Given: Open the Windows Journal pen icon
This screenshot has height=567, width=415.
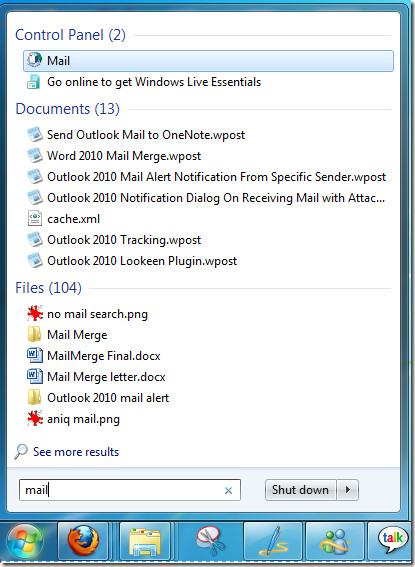Looking at the screenshot, I should [273, 541].
